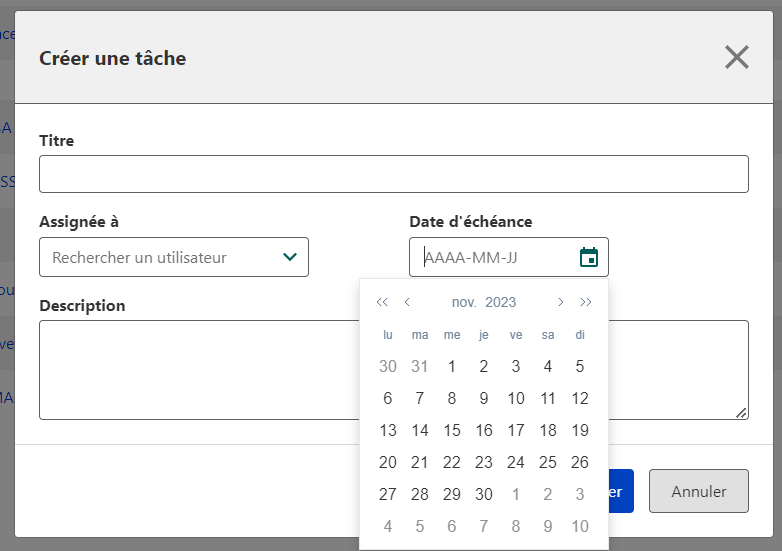Image resolution: width=782 pixels, height=551 pixels.
Task: Go to previous month in calendar
Action: [x=407, y=302]
